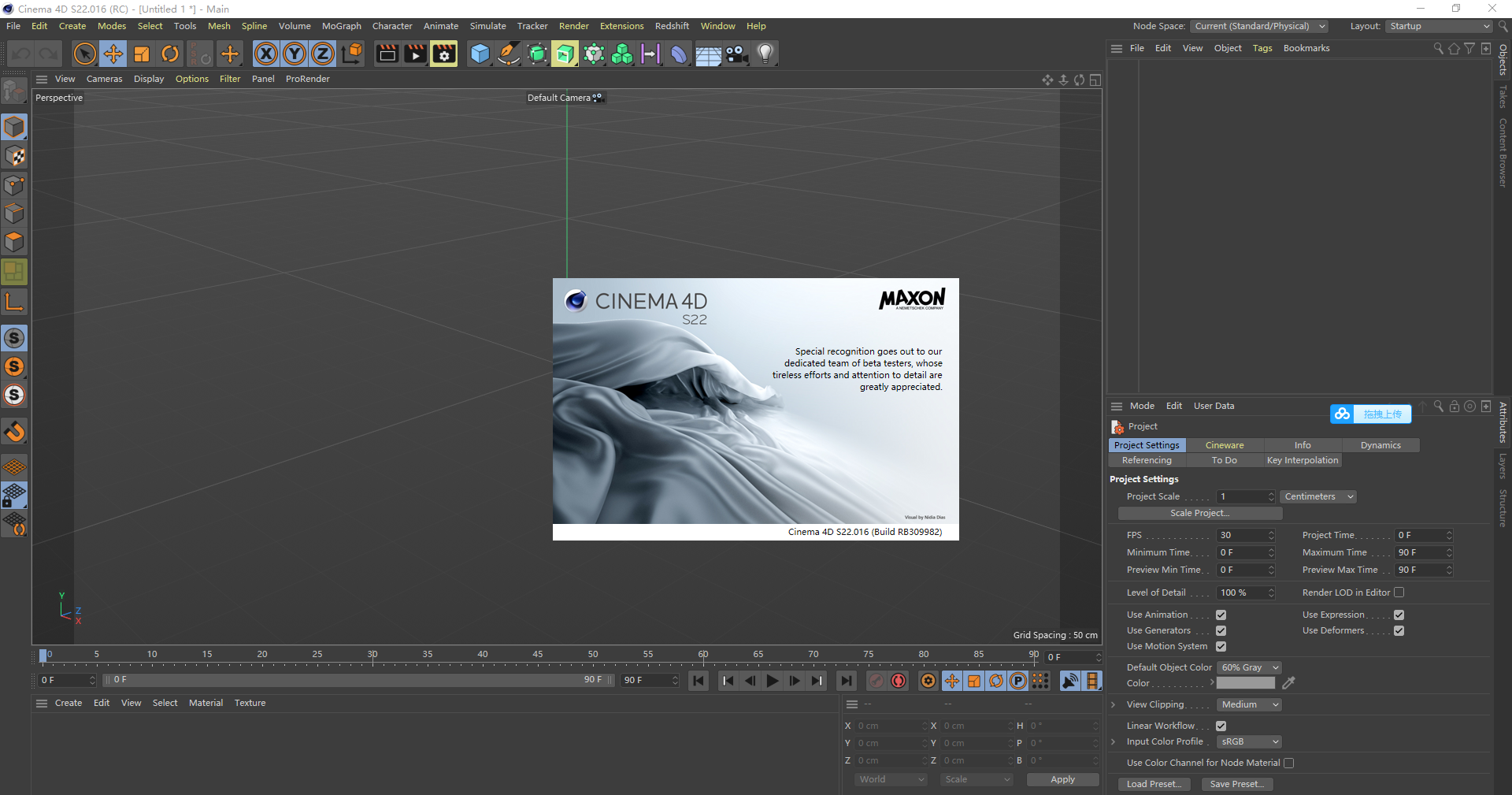Click the Apply coordinates button
This screenshot has width=1512, height=795.
point(1062,779)
